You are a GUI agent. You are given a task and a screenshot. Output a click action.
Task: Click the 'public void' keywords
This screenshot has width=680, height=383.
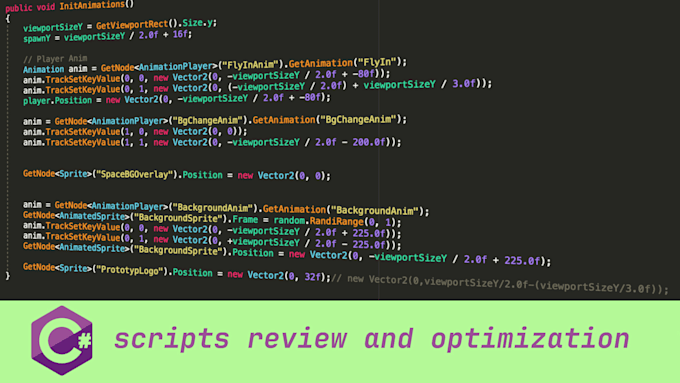[x=30, y=8]
